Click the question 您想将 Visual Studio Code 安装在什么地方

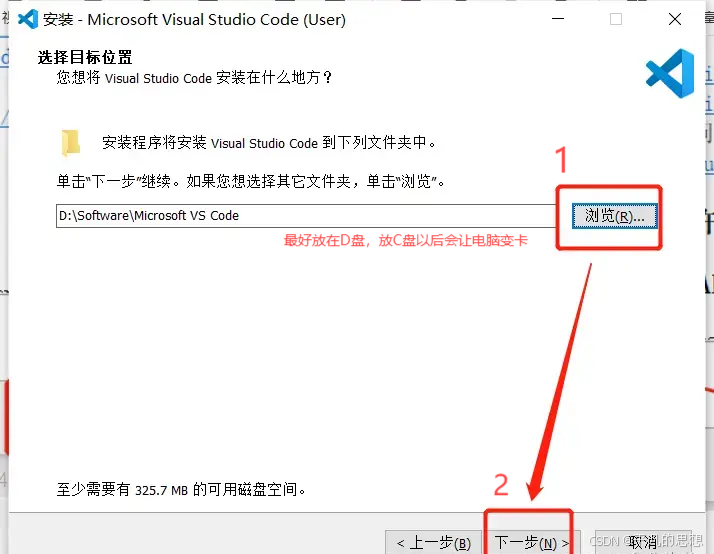coord(194,77)
